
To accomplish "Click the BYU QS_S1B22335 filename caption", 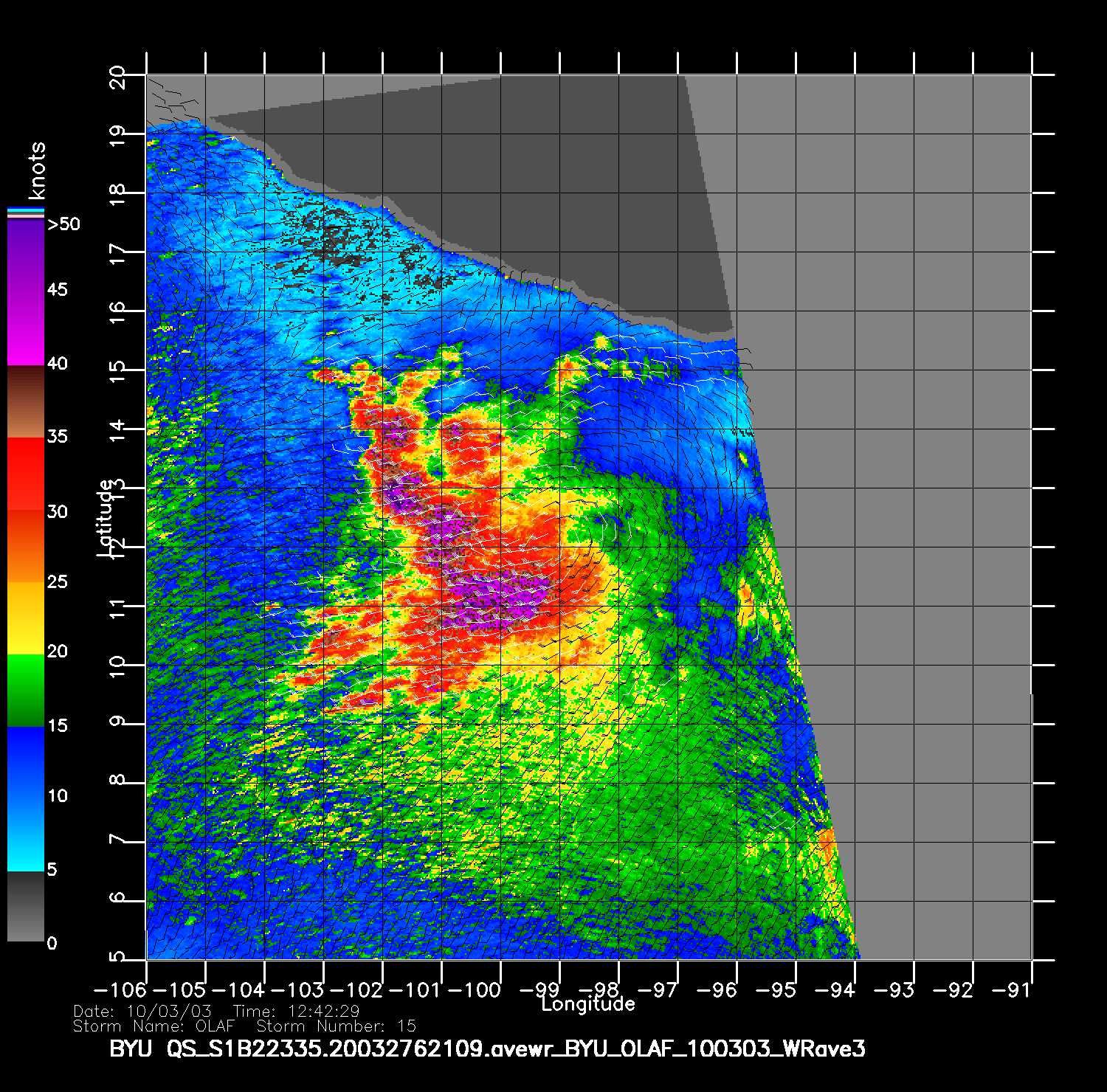I will click(x=487, y=1048).
